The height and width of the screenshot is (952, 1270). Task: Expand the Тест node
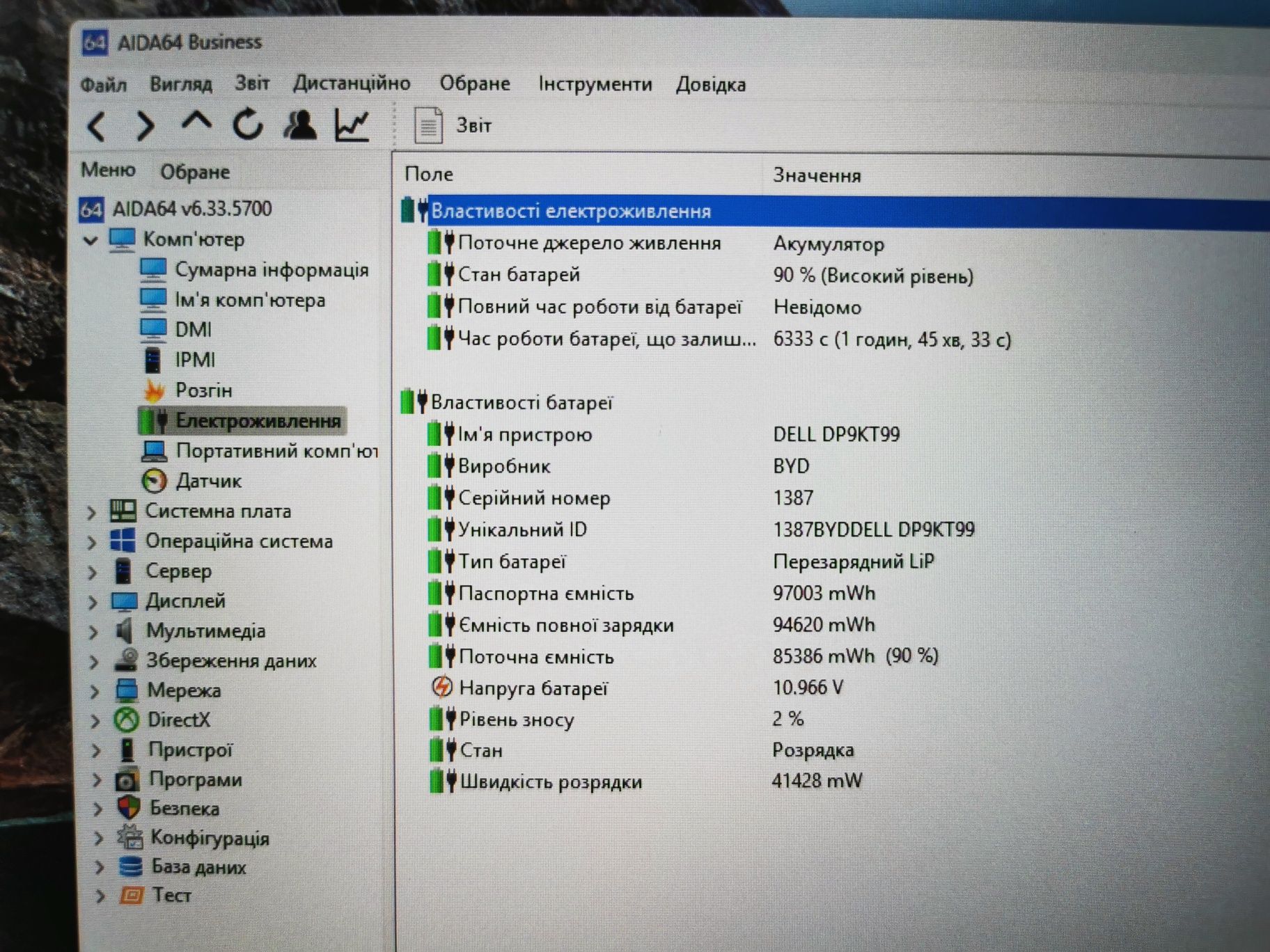100,896
